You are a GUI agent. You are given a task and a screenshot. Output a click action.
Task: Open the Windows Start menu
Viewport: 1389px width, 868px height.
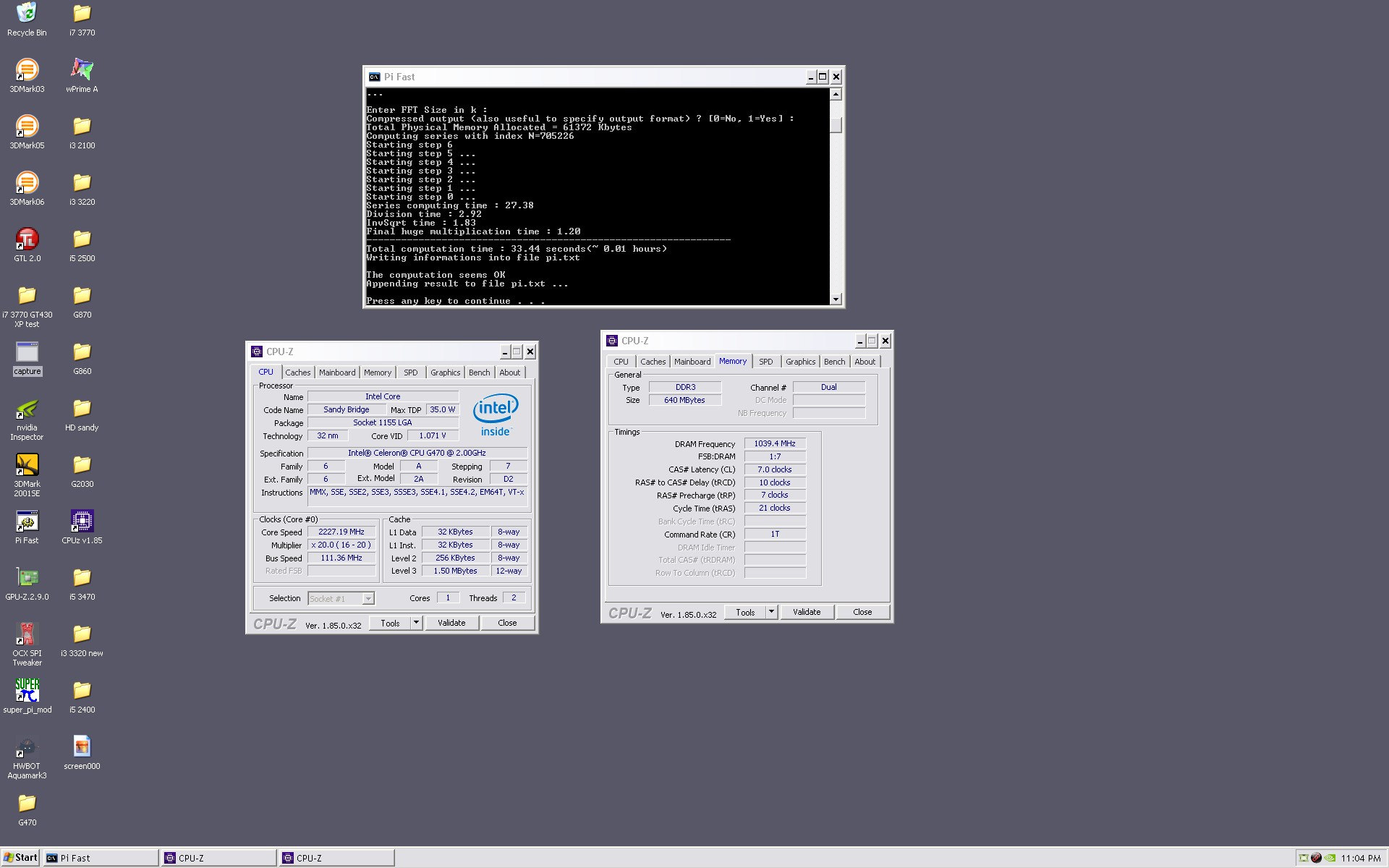click(20, 858)
